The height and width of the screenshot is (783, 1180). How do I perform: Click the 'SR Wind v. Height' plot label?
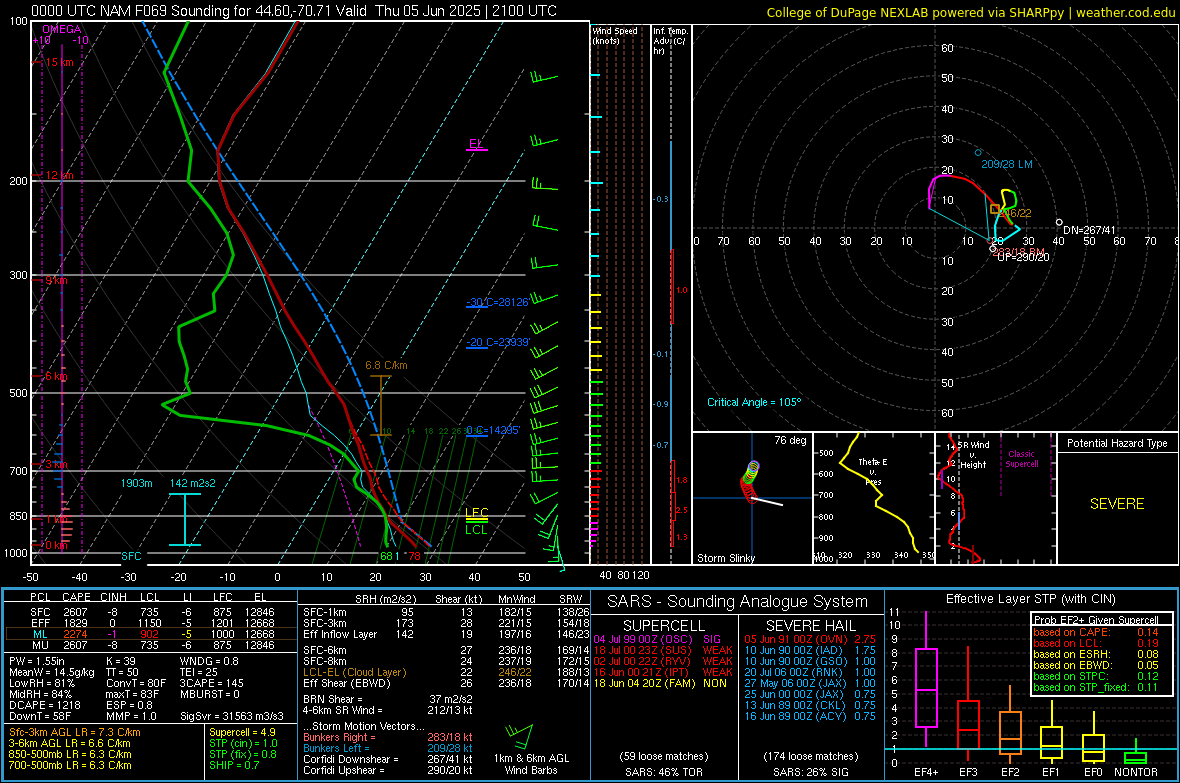(973, 455)
